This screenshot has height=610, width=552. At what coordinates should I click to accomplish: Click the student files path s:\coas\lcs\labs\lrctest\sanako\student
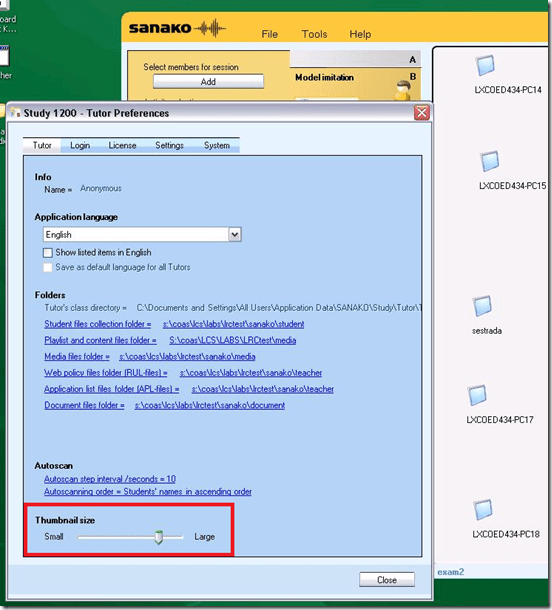click(x=233, y=324)
